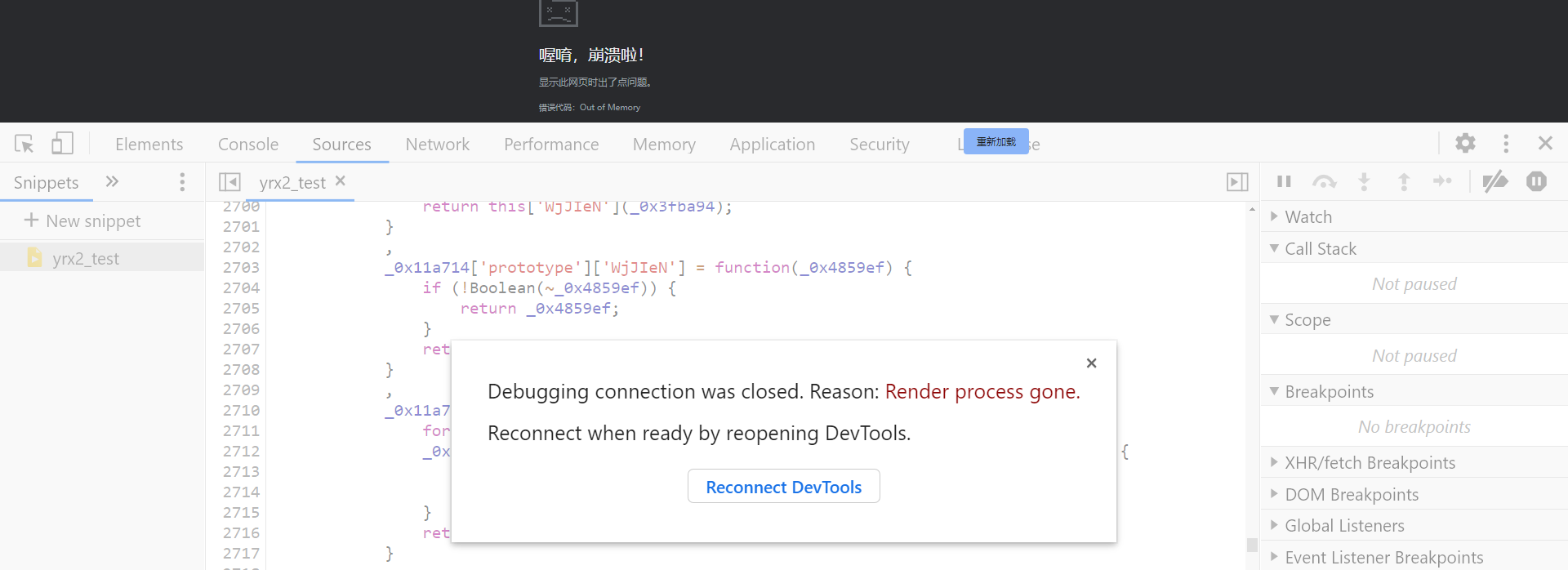Switch to the Network tab
Viewport: 1568px width, 570px height.
pos(438,145)
